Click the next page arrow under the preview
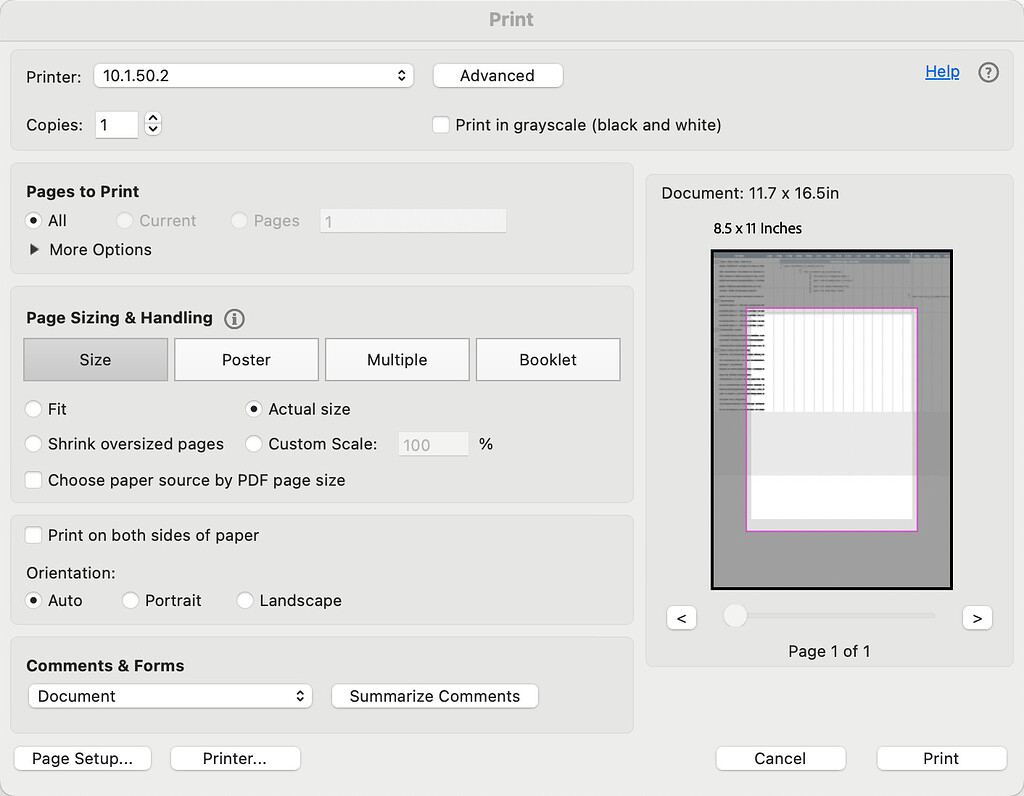 [x=978, y=617]
